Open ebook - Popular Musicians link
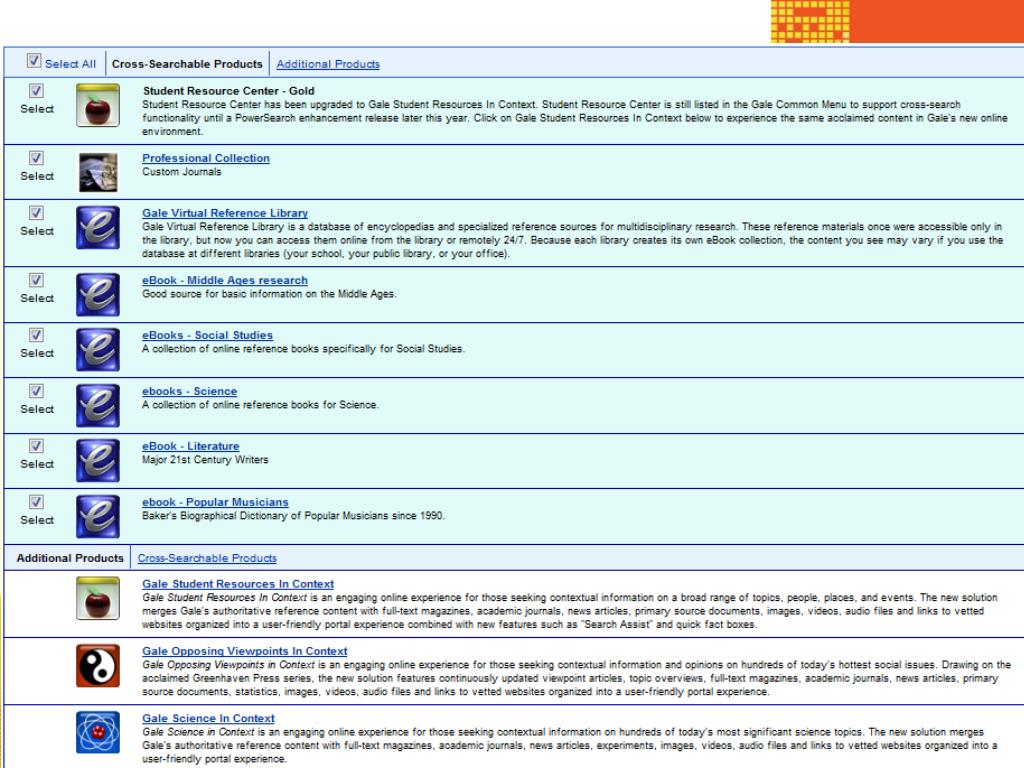Screen dimensions: 1024x768 216,502
